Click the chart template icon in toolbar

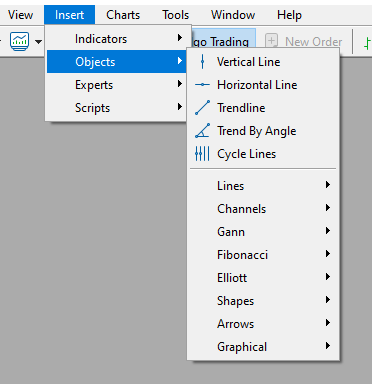click(x=20, y=41)
